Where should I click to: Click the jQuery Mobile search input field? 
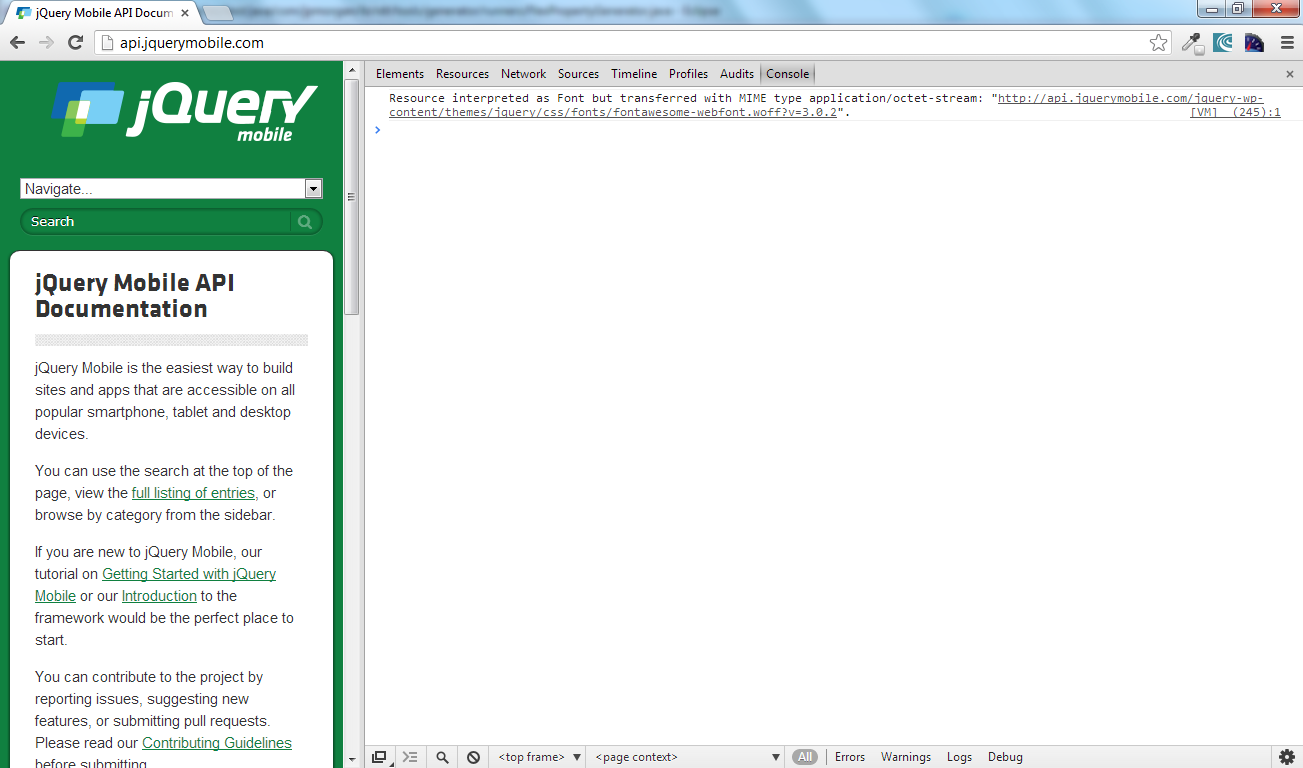155,222
